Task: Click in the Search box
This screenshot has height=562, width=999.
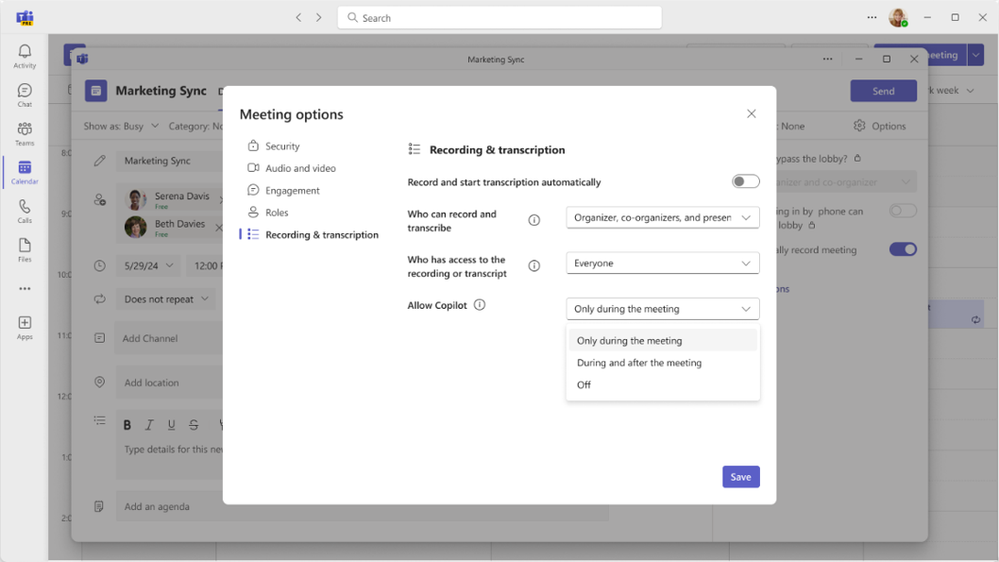Action: pyautogui.click(x=500, y=18)
